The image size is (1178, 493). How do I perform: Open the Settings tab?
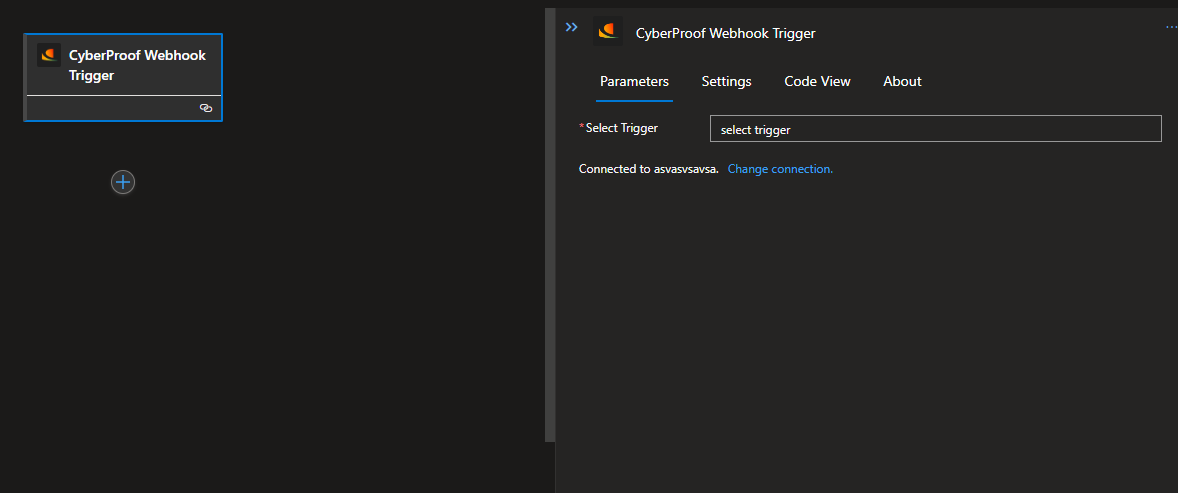point(726,81)
